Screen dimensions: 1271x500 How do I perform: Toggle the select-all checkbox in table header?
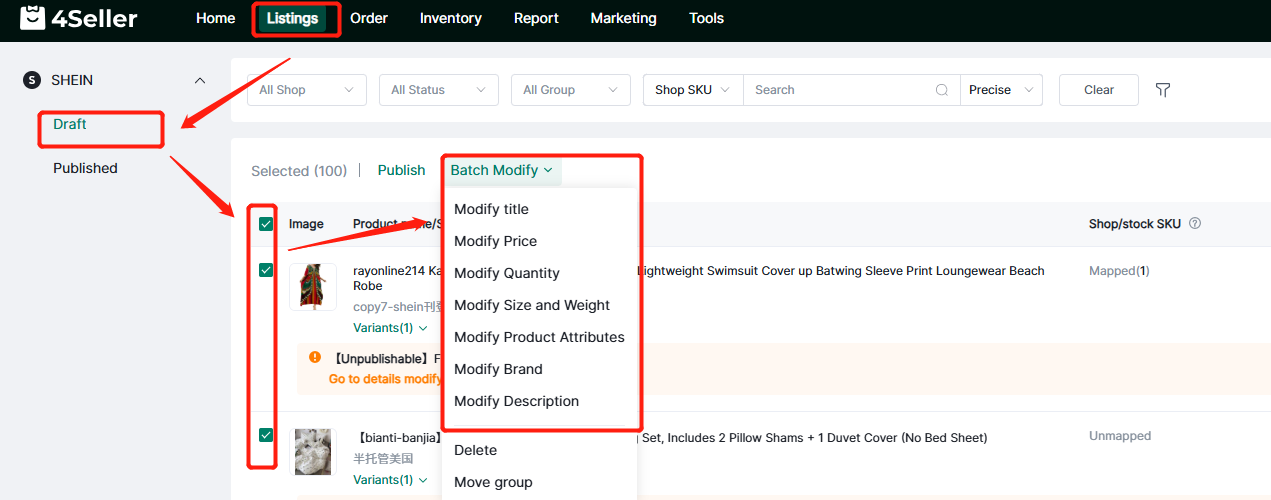(266, 224)
